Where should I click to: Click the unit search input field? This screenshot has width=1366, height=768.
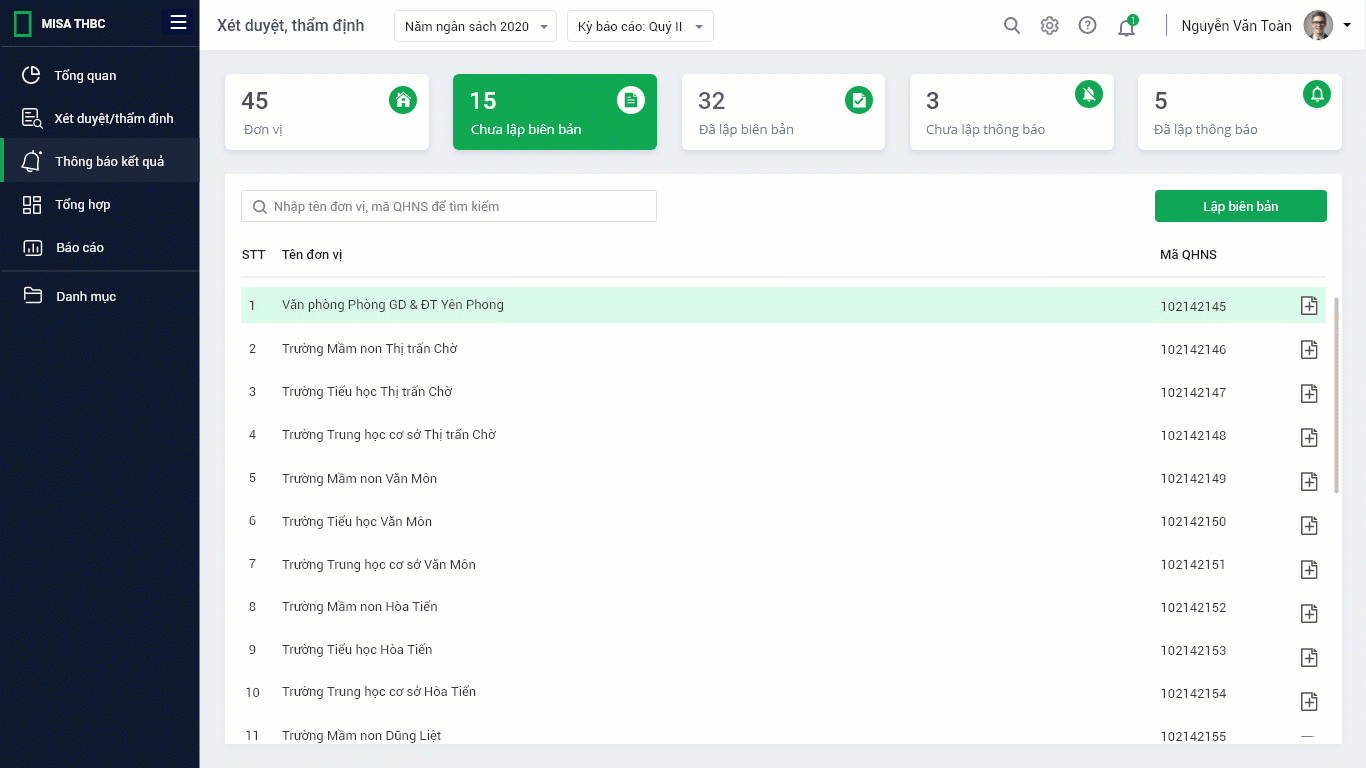[x=449, y=206]
